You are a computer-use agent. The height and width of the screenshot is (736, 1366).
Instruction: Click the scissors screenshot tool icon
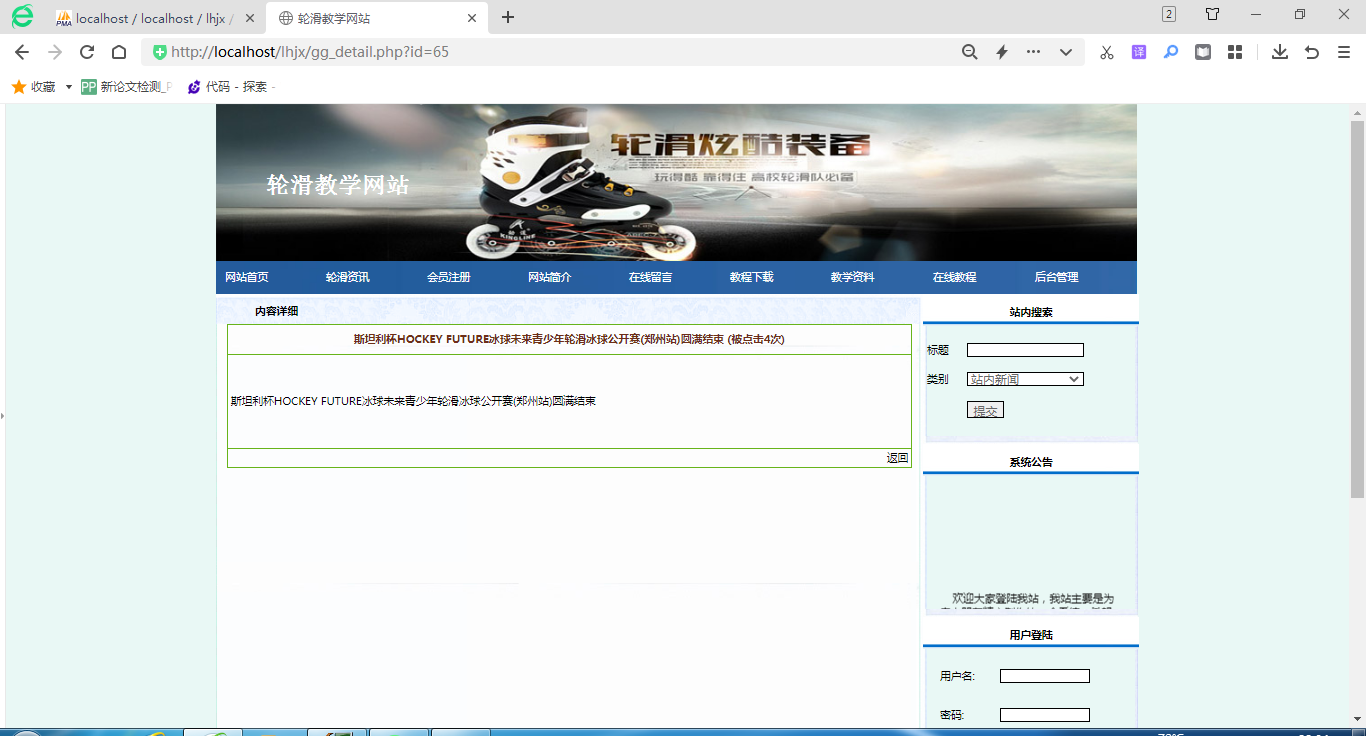pyautogui.click(x=1107, y=52)
